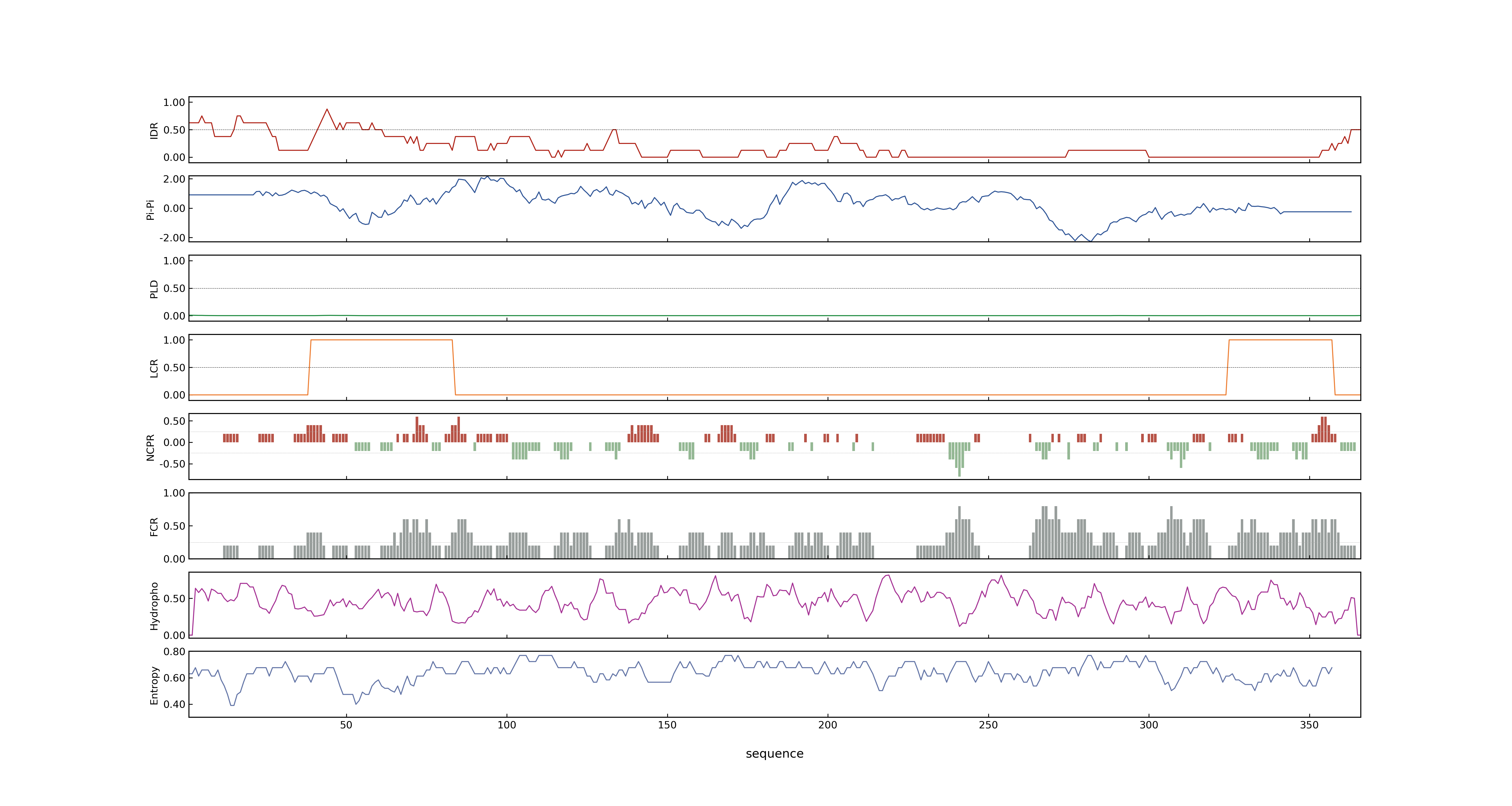The image size is (1512, 806).
Task: Click the 1.00 tick on PLD axis
Action: (174, 261)
